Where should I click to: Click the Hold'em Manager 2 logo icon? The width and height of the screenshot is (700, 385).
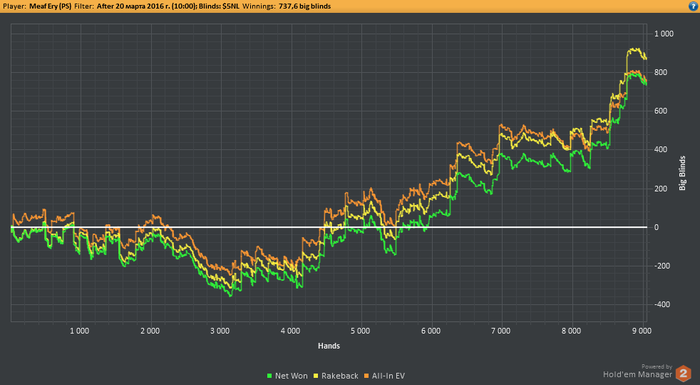683,374
